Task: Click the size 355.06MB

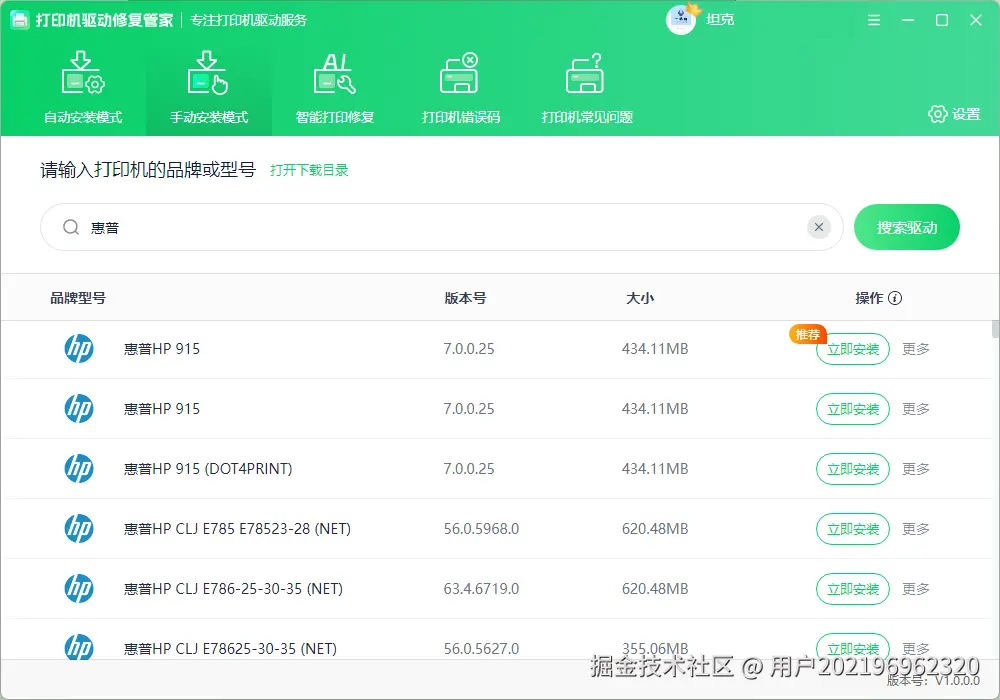Action: (655, 648)
